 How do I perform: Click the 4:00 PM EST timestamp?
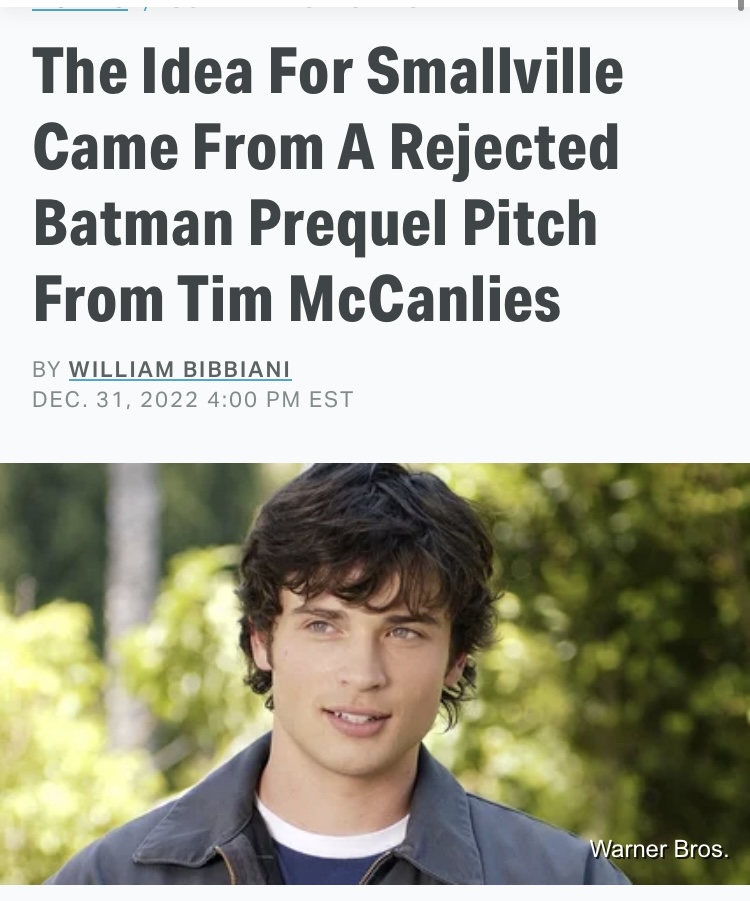(x=280, y=399)
